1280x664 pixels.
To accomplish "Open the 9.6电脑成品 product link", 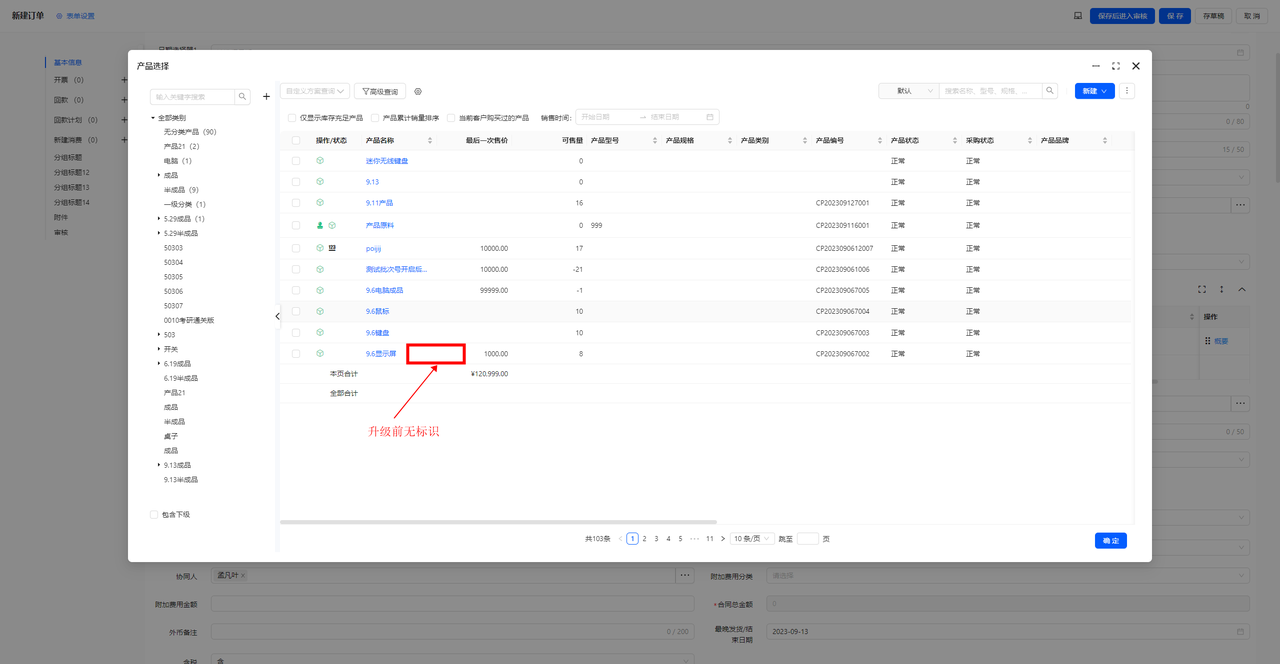I will tap(385, 290).
